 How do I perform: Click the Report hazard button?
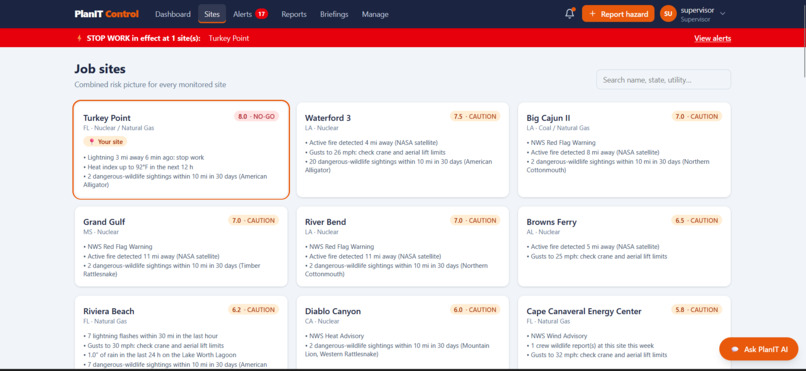coord(618,14)
